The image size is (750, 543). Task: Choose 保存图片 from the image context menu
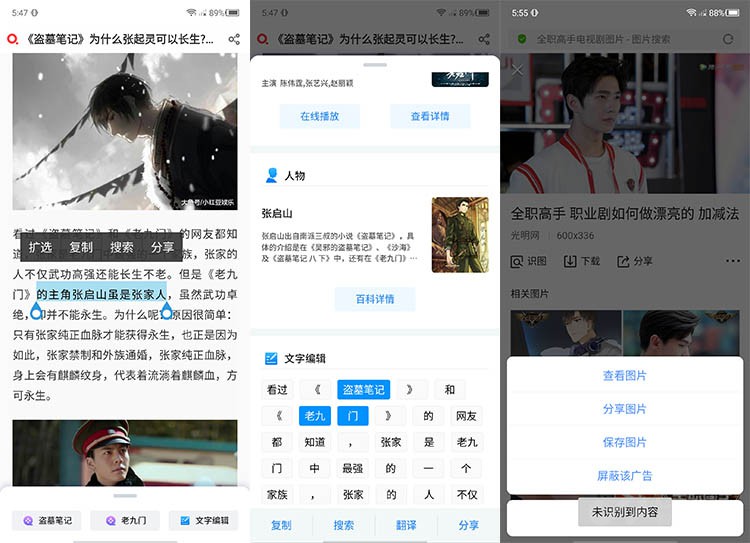point(625,442)
